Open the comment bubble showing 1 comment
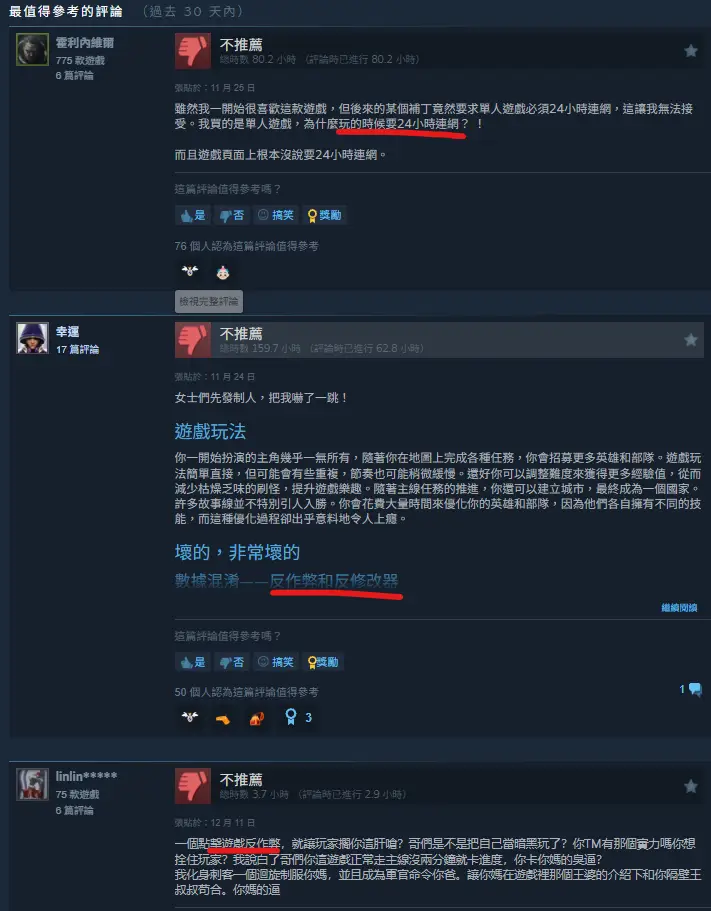Viewport: 711px width, 911px height. coord(691,690)
